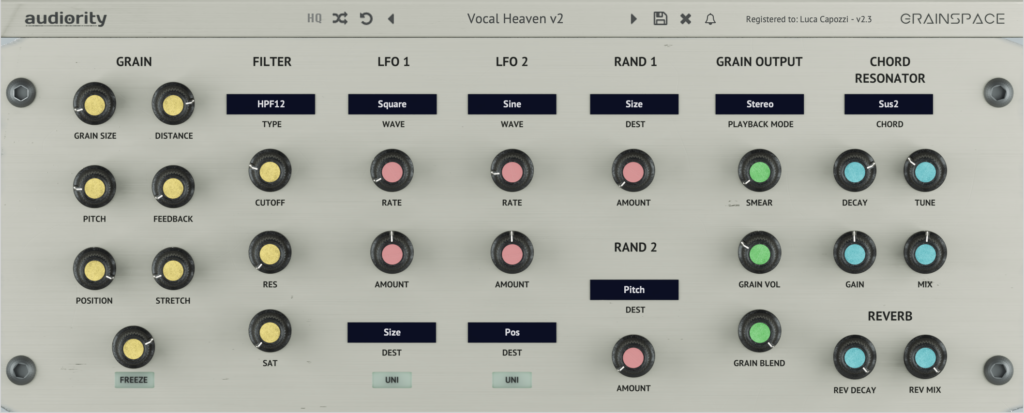Click the RAND 2 AMOUNT knob
1024x413 pixels.
point(633,357)
